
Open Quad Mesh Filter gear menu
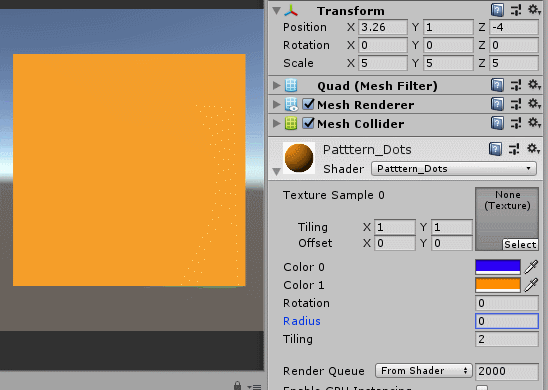click(534, 85)
